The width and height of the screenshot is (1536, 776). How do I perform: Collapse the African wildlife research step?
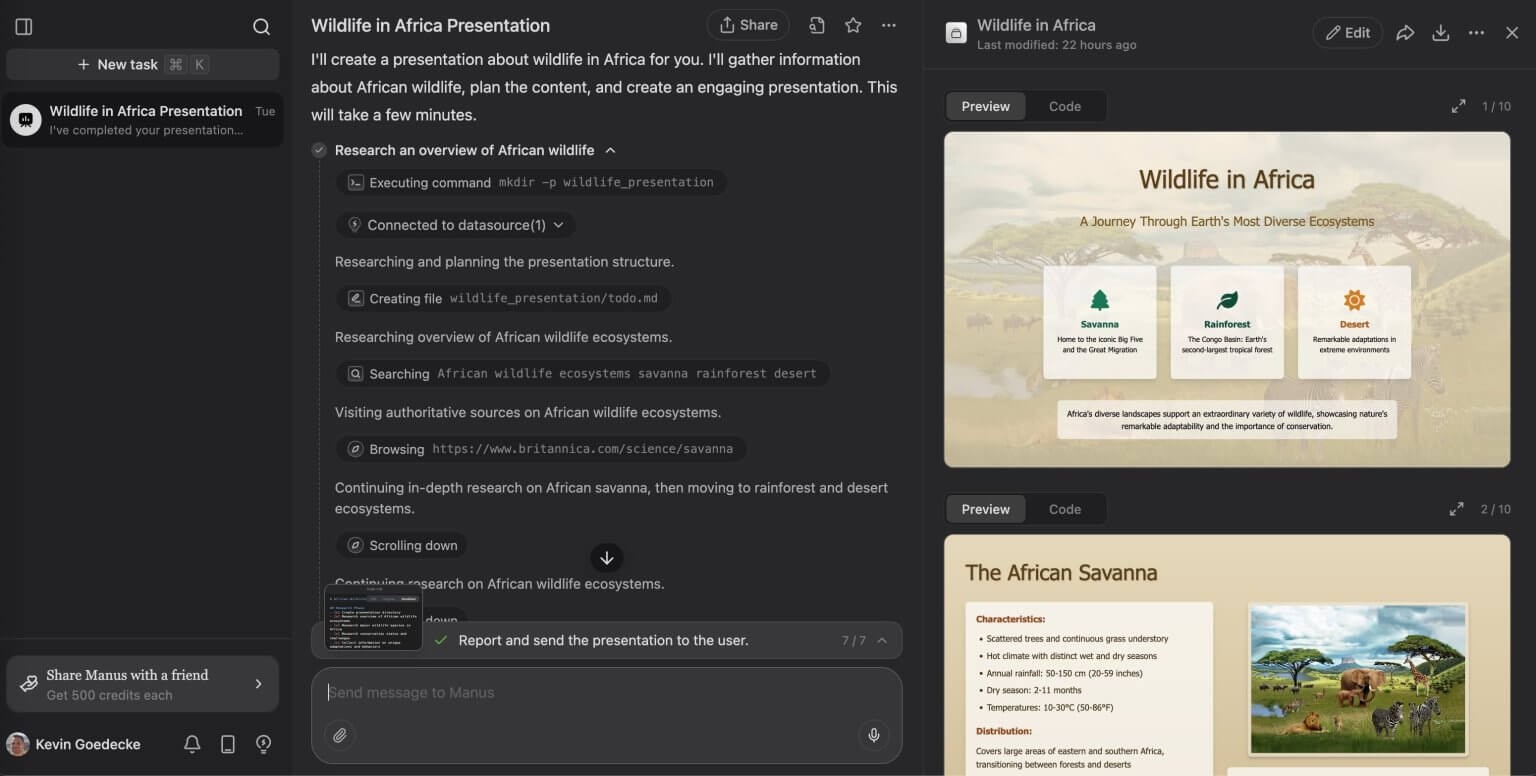pos(610,150)
